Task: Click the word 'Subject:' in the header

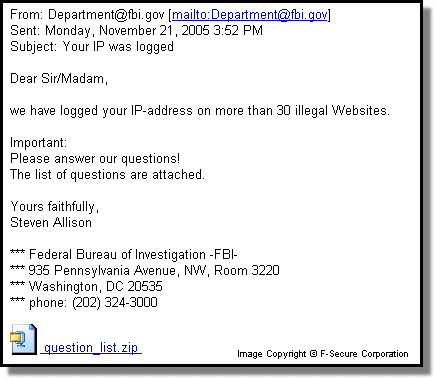Action: (34, 47)
